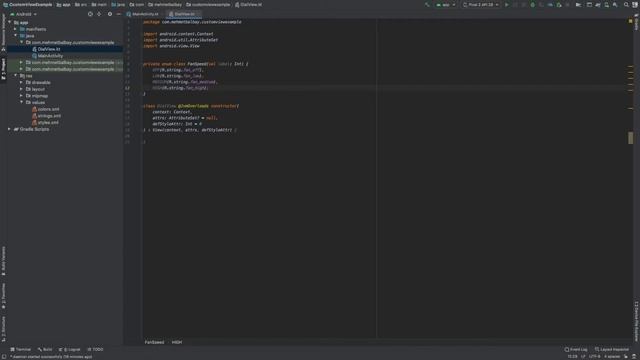The height and width of the screenshot is (360, 640).
Task: Open the Build tool window tab
Action: tap(45, 349)
